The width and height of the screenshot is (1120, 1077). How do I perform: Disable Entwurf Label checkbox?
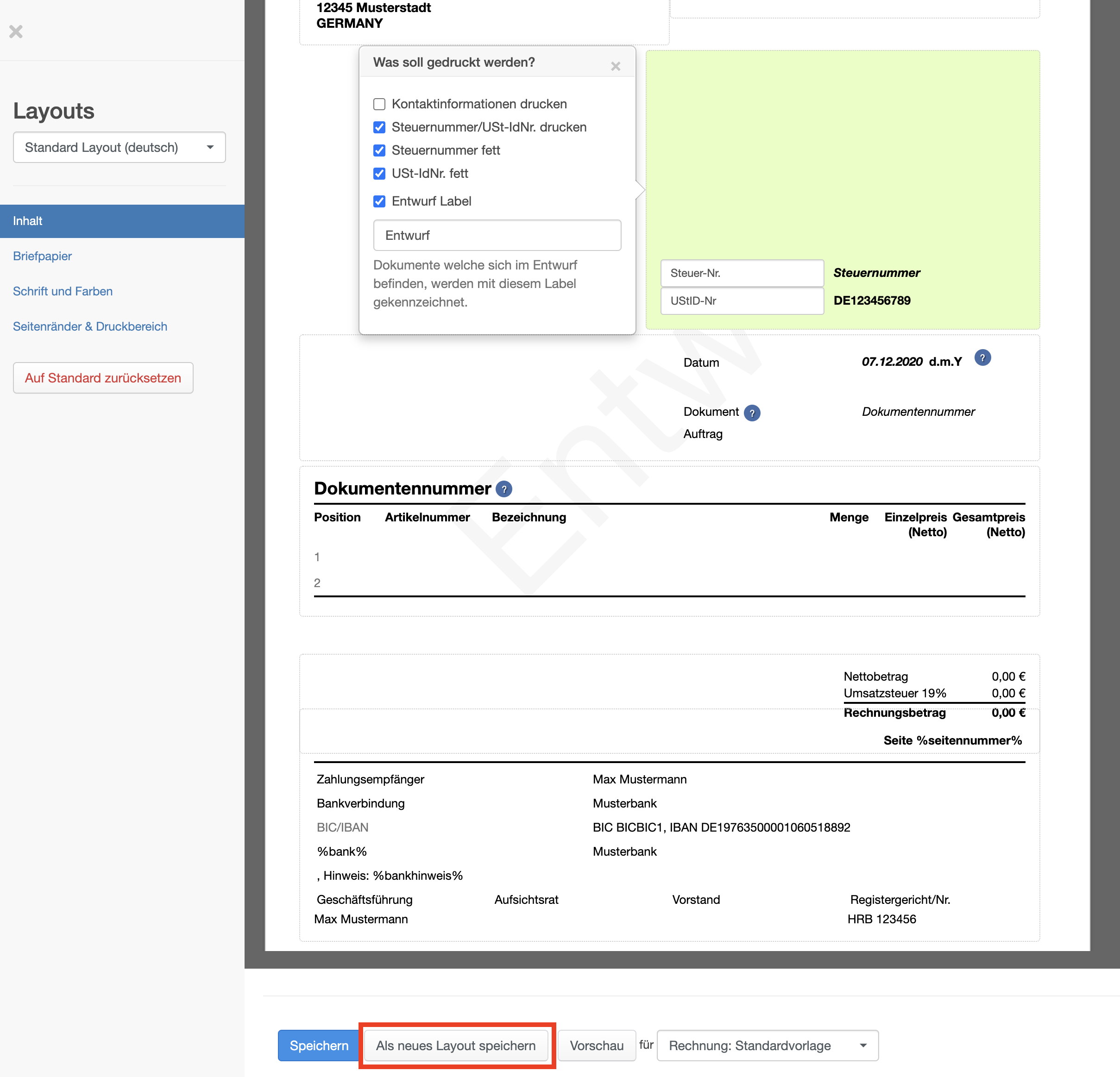click(x=379, y=201)
